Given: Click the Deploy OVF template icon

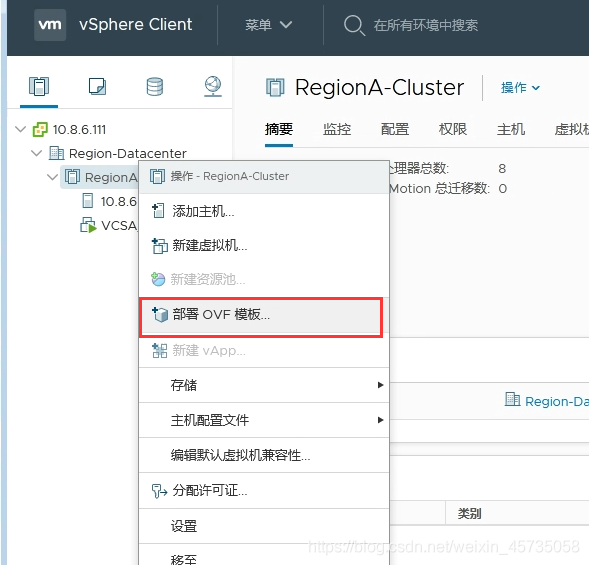Looking at the screenshot, I should pos(160,314).
